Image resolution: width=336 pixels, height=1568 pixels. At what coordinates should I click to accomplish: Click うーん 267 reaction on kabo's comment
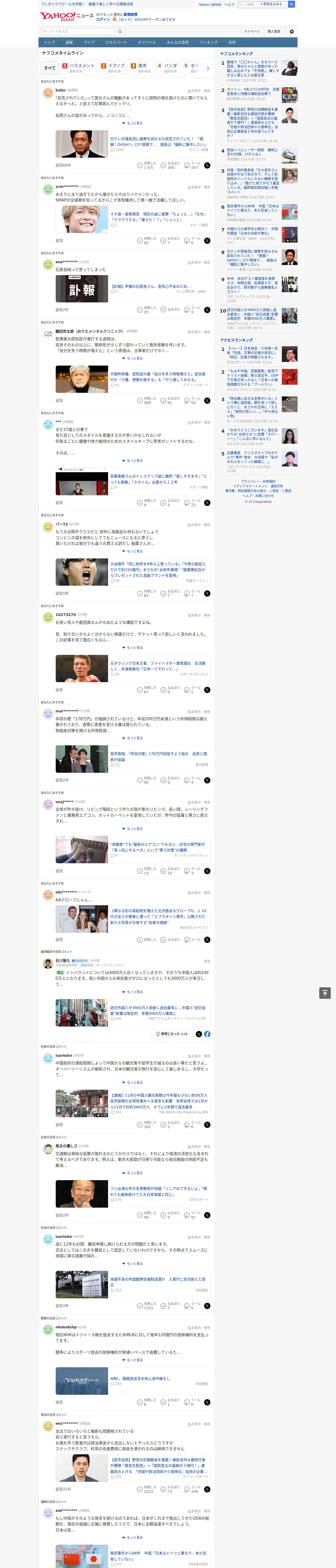[x=192, y=166]
